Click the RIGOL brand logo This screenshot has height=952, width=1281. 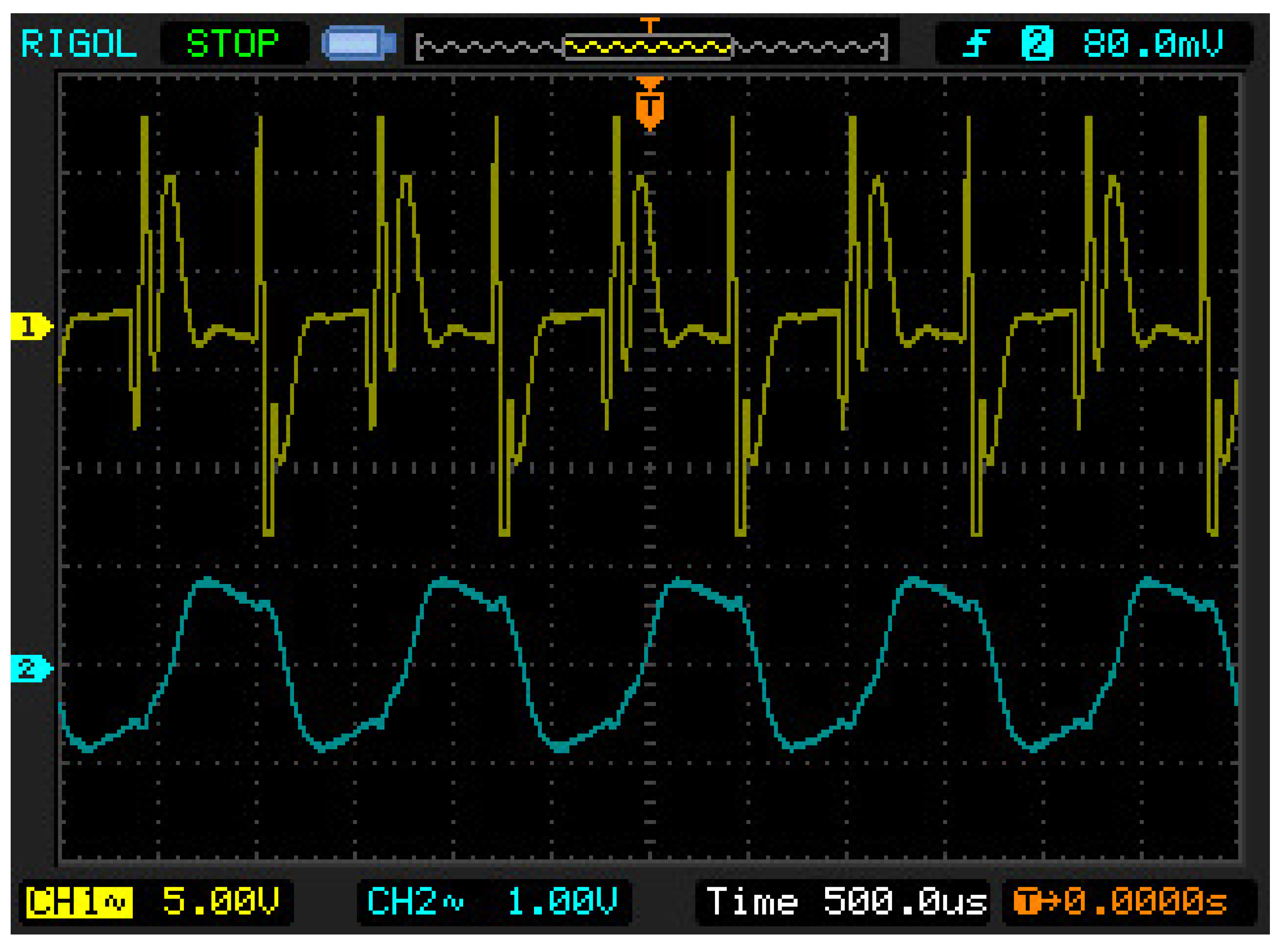[x=79, y=44]
